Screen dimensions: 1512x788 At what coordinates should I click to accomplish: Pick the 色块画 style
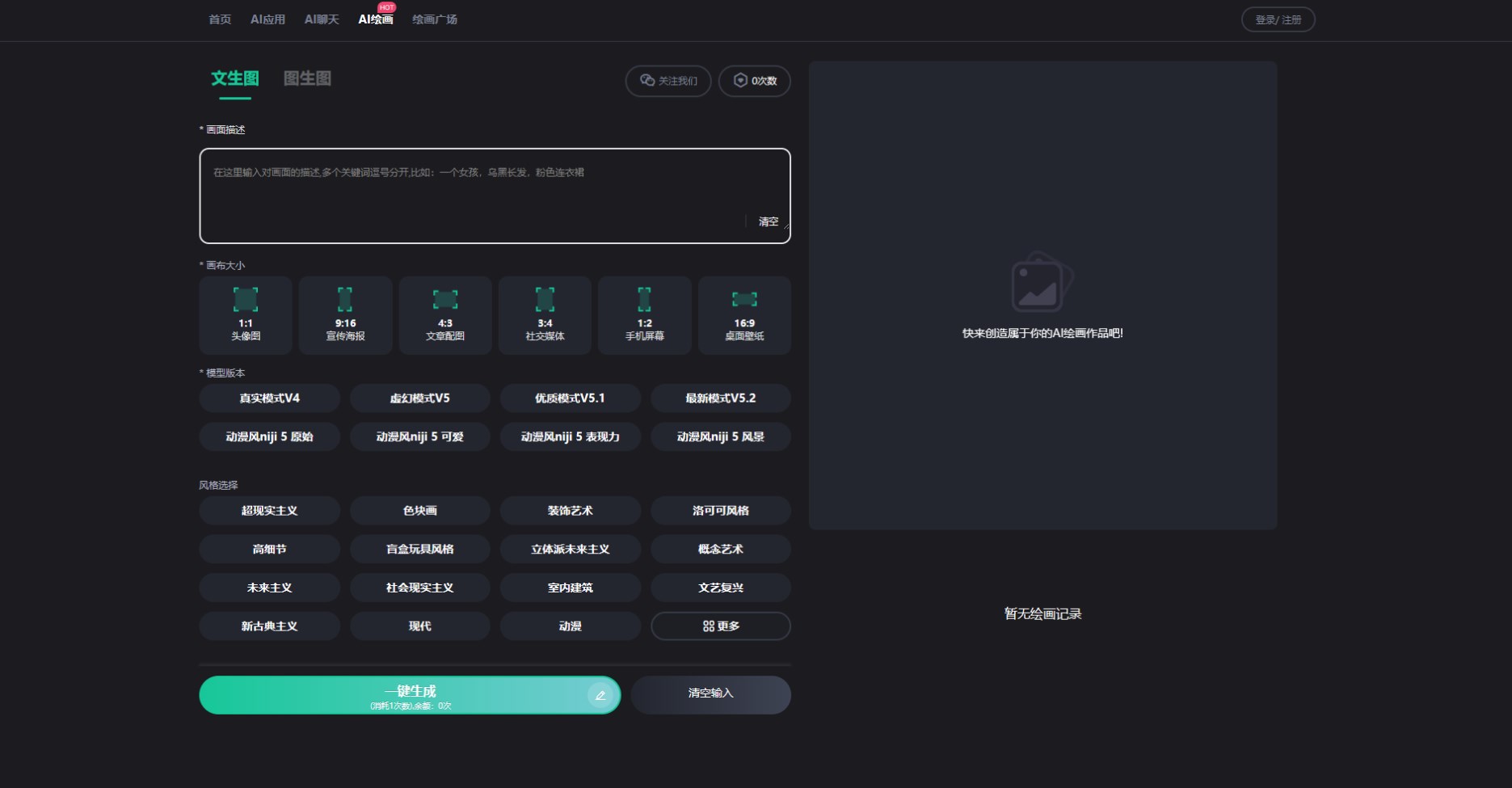pyautogui.click(x=419, y=511)
